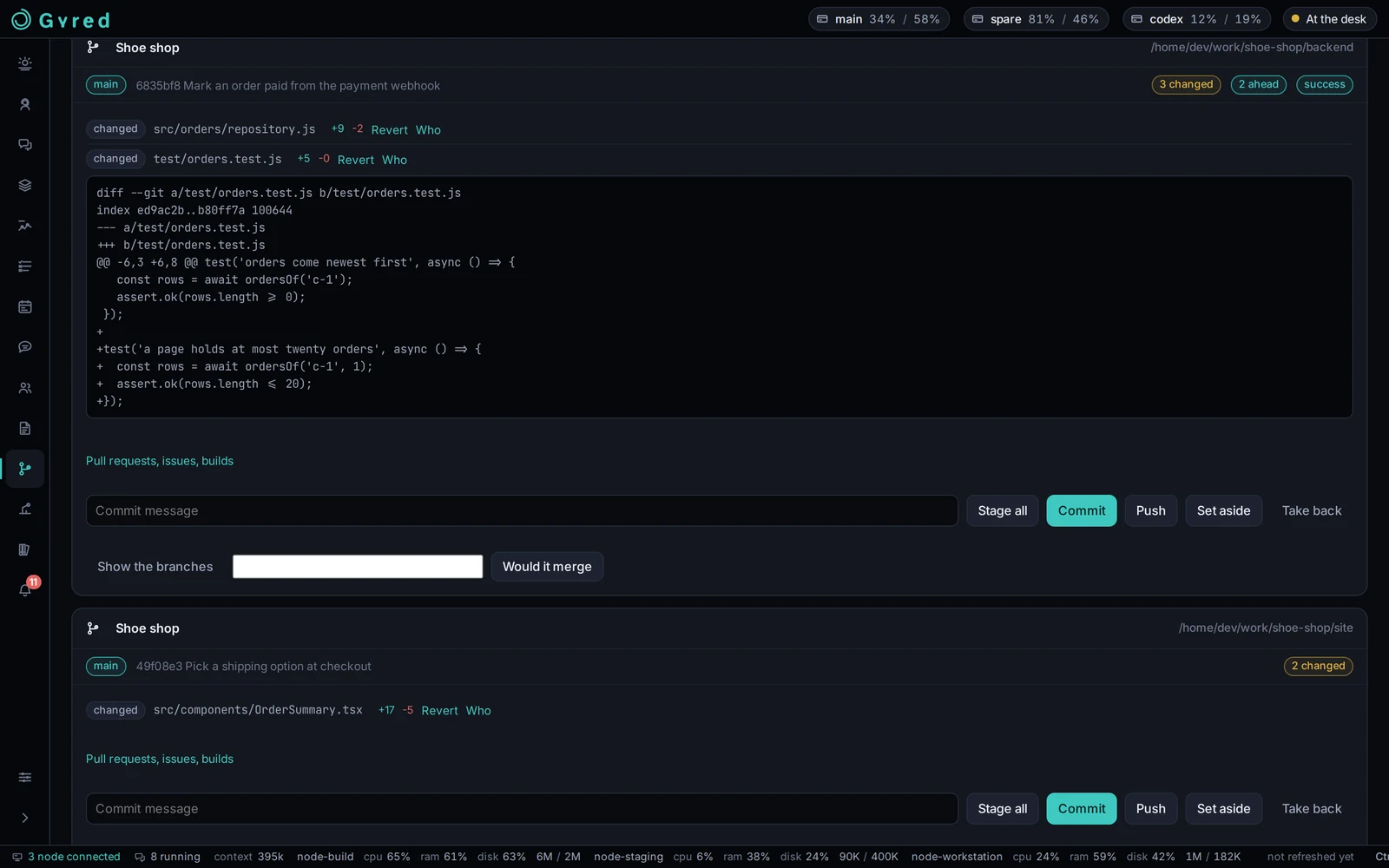Image resolution: width=1389 pixels, height=868 pixels.
Task: Click Who for src/components/OrderSummary.tsx
Action: [478, 711]
